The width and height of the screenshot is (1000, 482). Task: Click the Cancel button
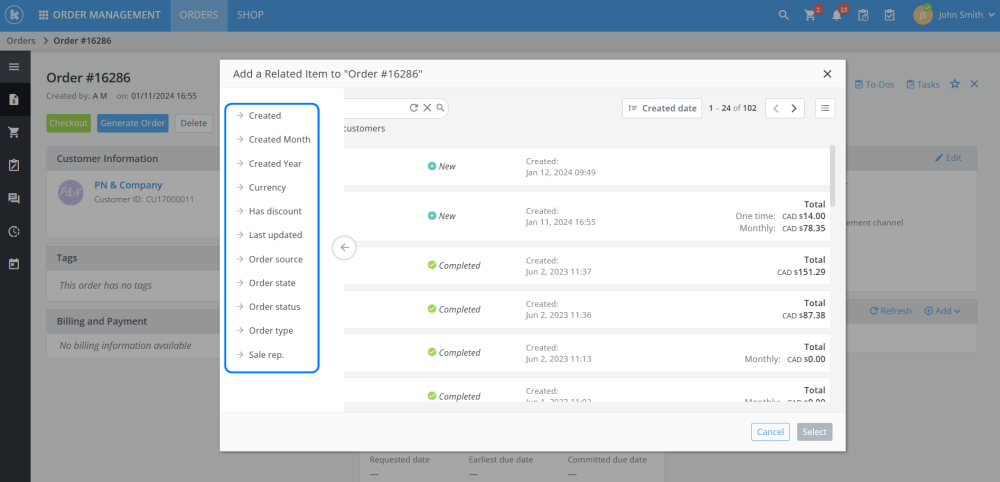[x=770, y=432]
